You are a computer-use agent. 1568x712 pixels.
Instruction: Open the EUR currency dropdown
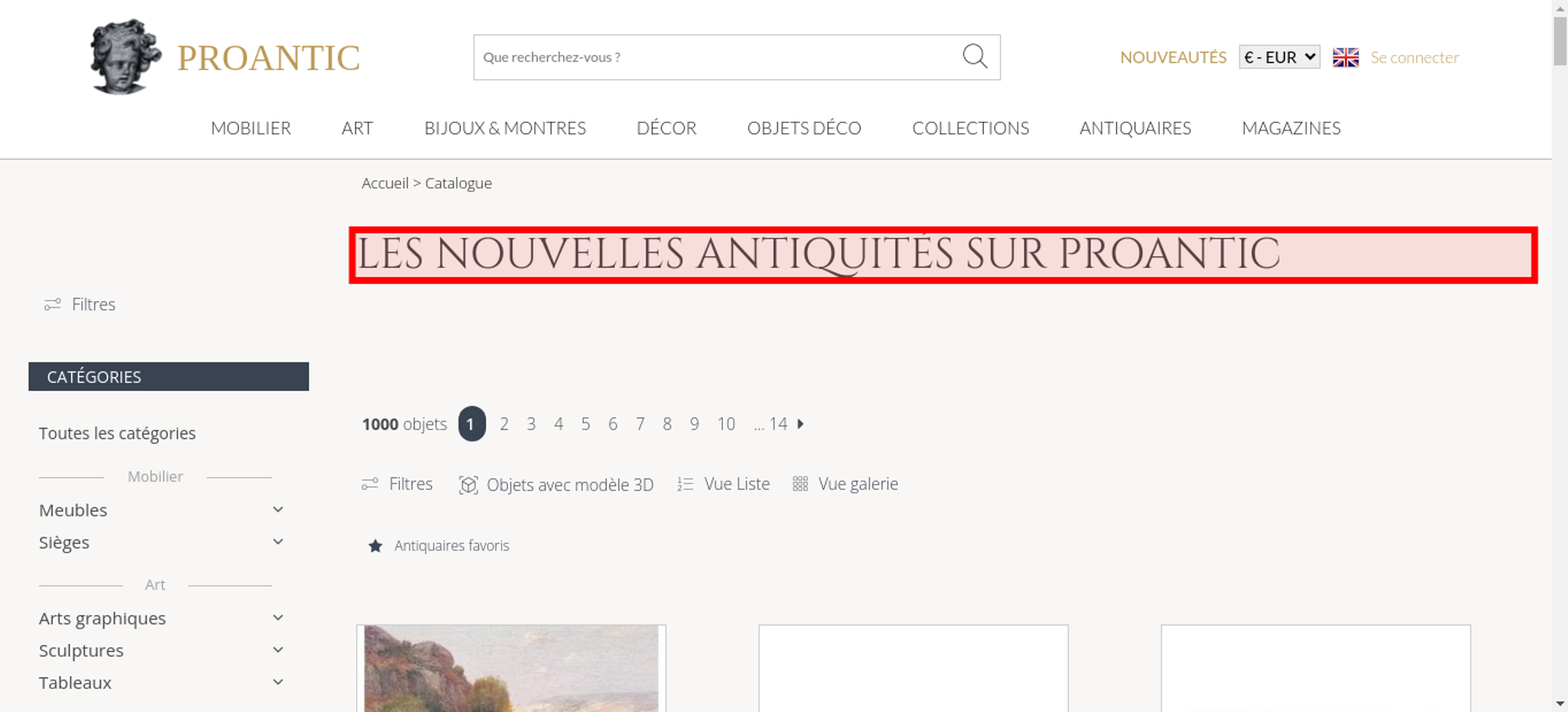1279,57
